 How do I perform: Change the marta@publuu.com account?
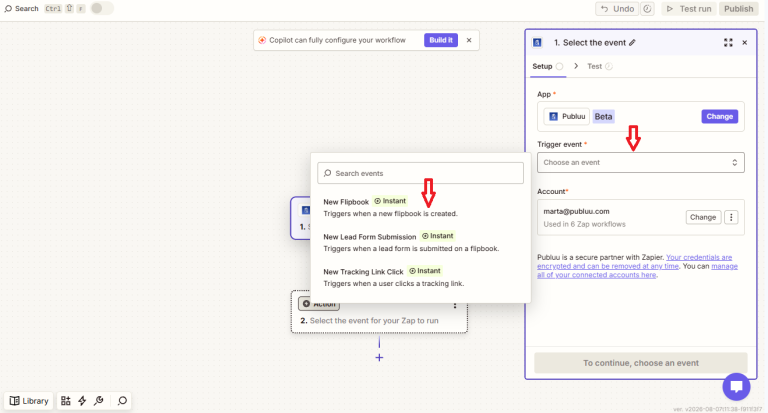pos(703,217)
